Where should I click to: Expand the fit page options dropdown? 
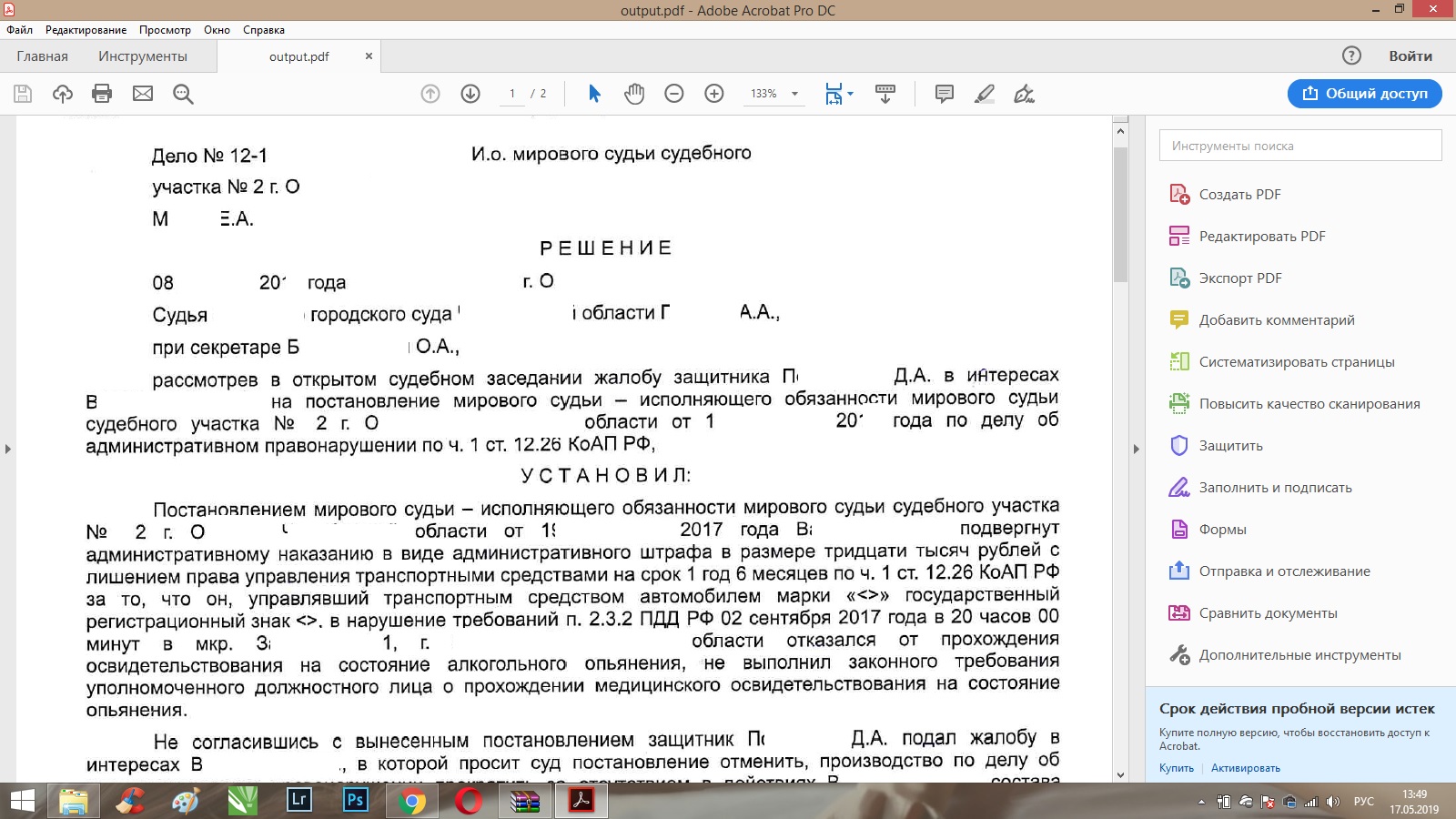[851, 94]
